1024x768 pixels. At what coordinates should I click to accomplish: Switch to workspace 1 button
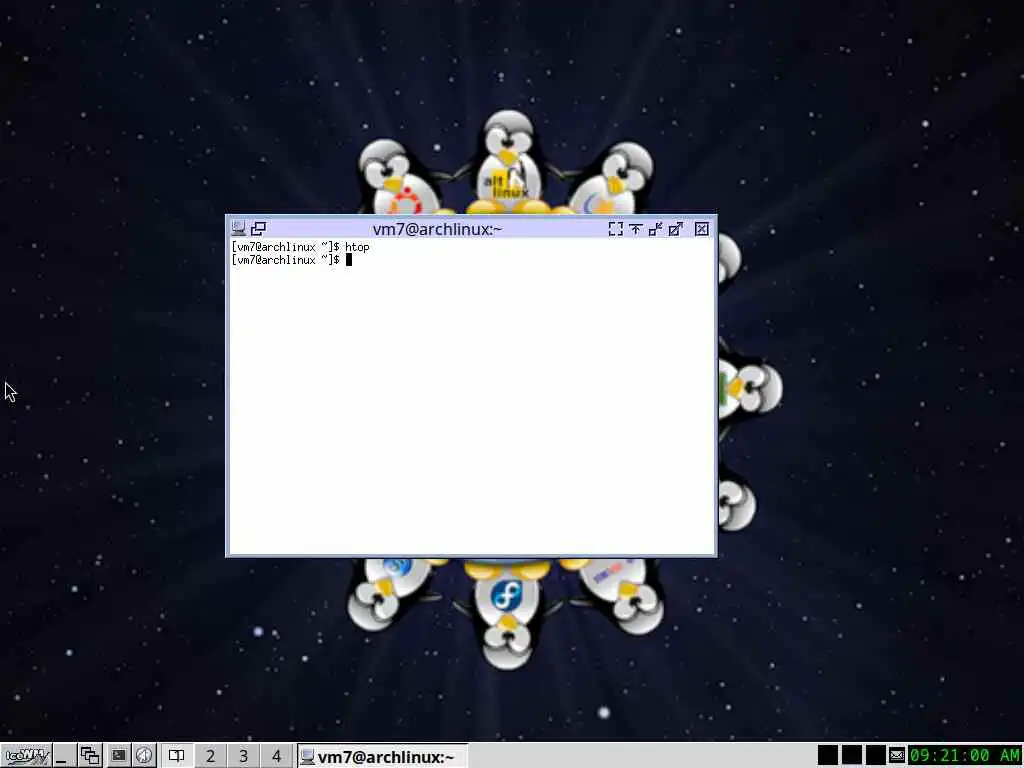click(x=176, y=756)
